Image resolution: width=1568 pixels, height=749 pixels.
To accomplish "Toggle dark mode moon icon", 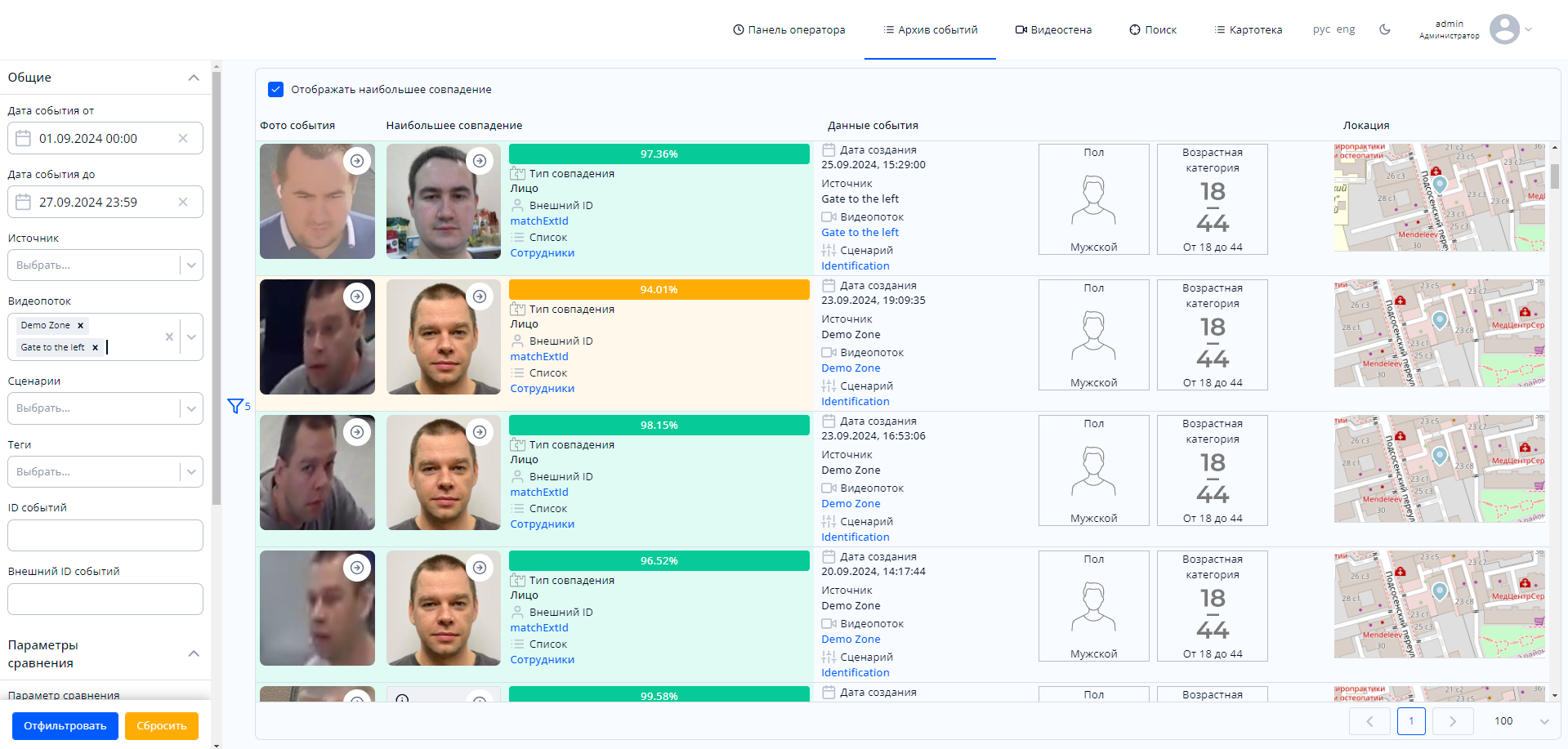I will click(x=1385, y=29).
